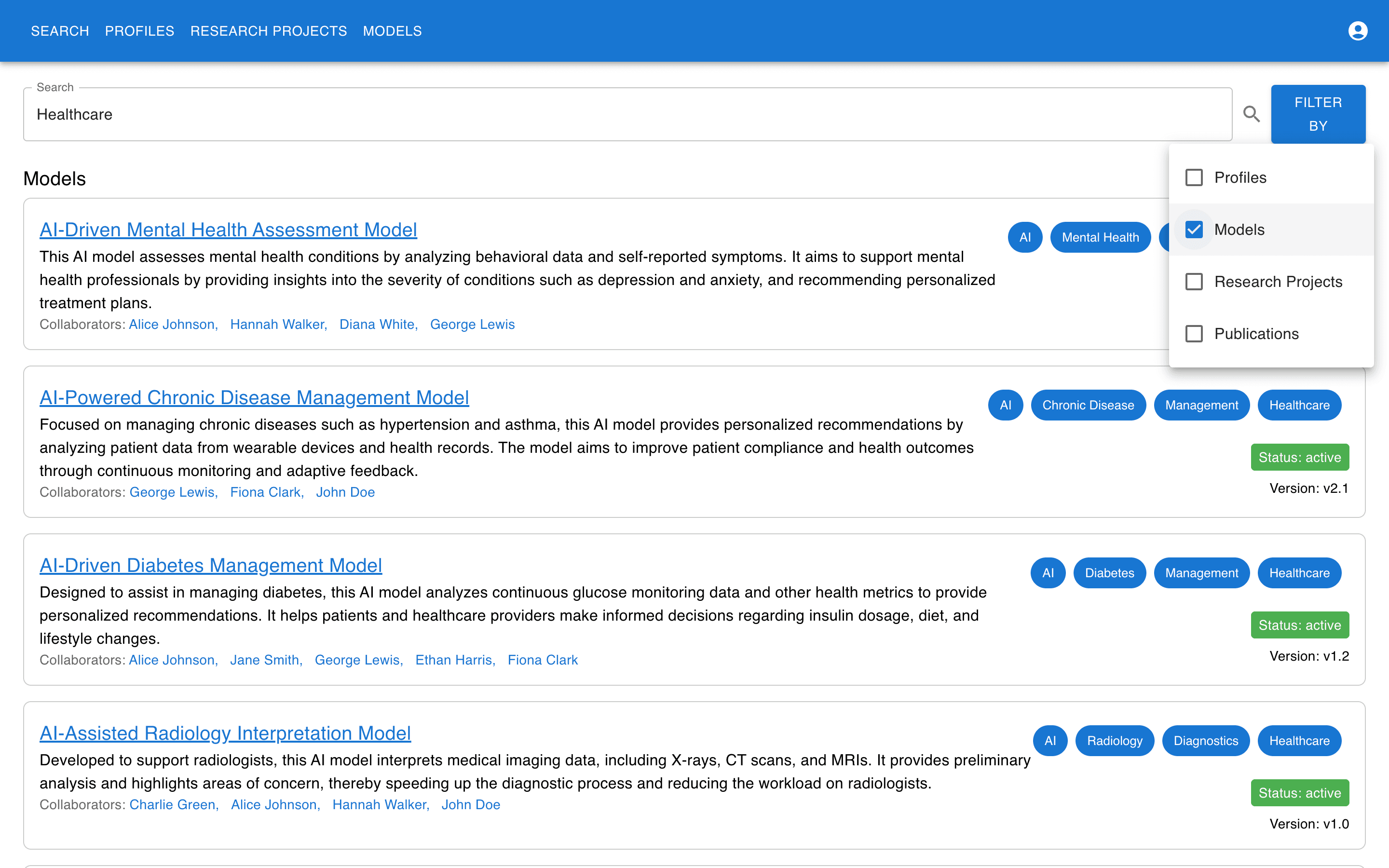Click the search magnifier icon
This screenshot has height=868, width=1389.
tap(1252, 114)
